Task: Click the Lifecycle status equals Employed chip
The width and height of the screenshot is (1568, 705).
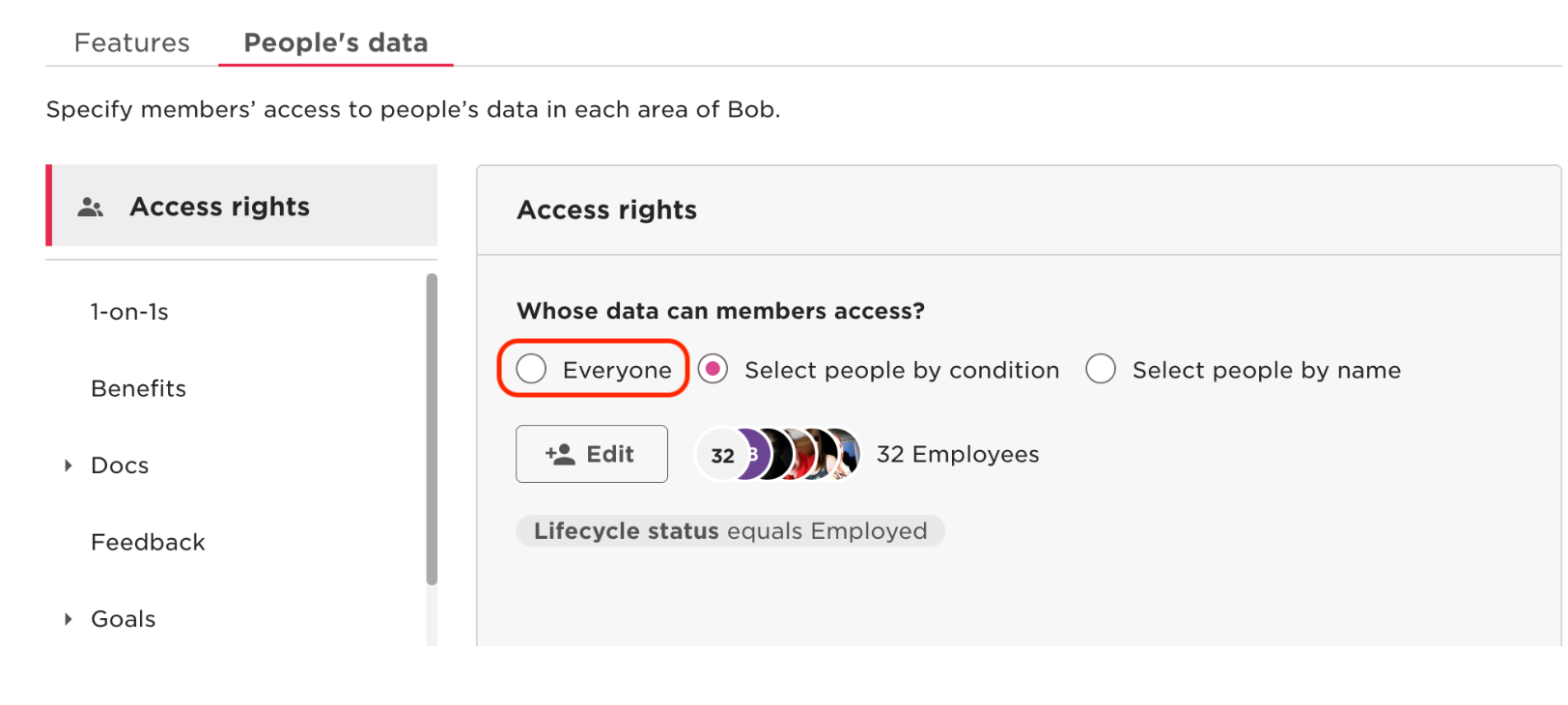Action: pyautogui.click(x=730, y=531)
